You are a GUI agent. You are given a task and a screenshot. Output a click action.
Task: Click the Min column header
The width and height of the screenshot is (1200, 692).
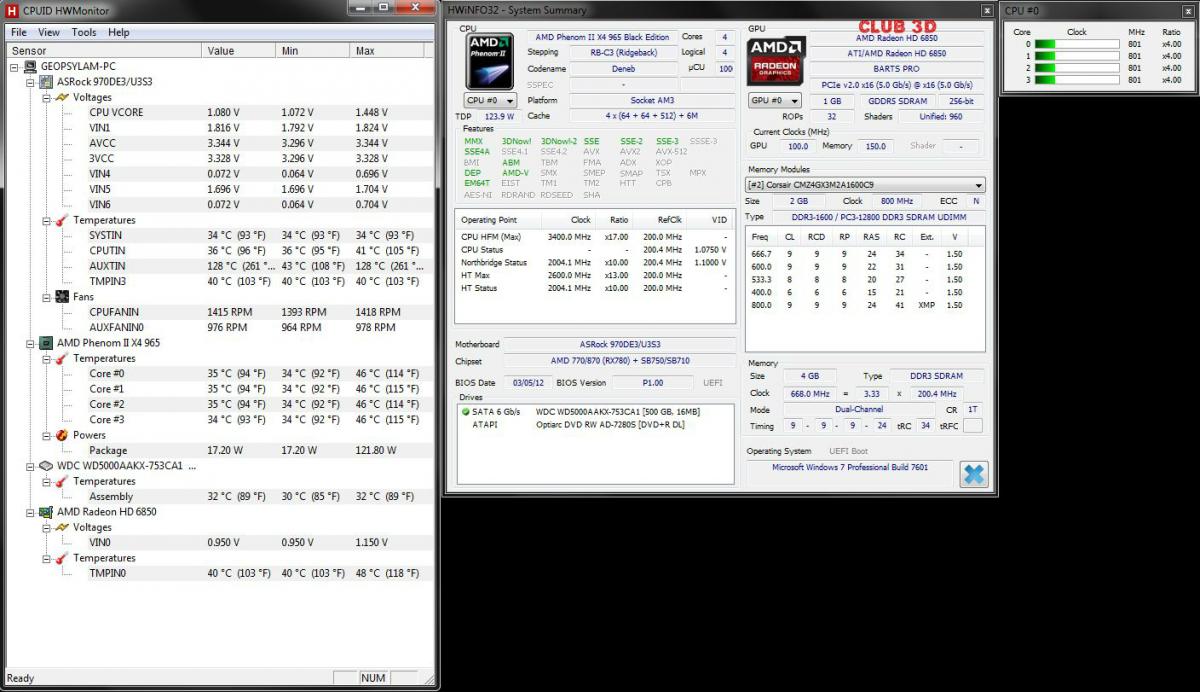(x=315, y=50)
